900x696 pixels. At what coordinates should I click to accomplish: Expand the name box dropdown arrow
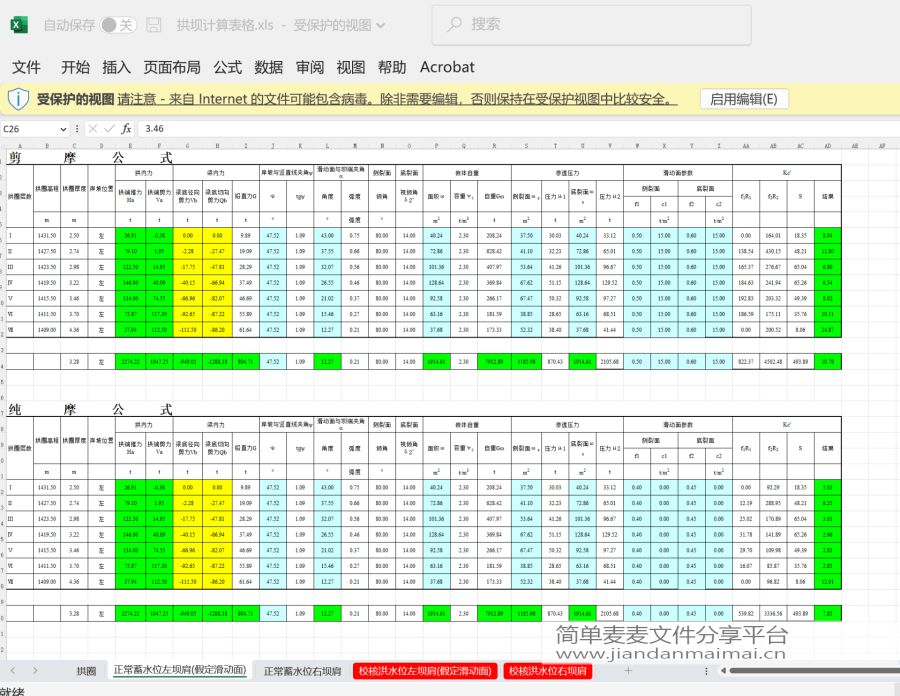pyautogui.click(x=63, y=129)
